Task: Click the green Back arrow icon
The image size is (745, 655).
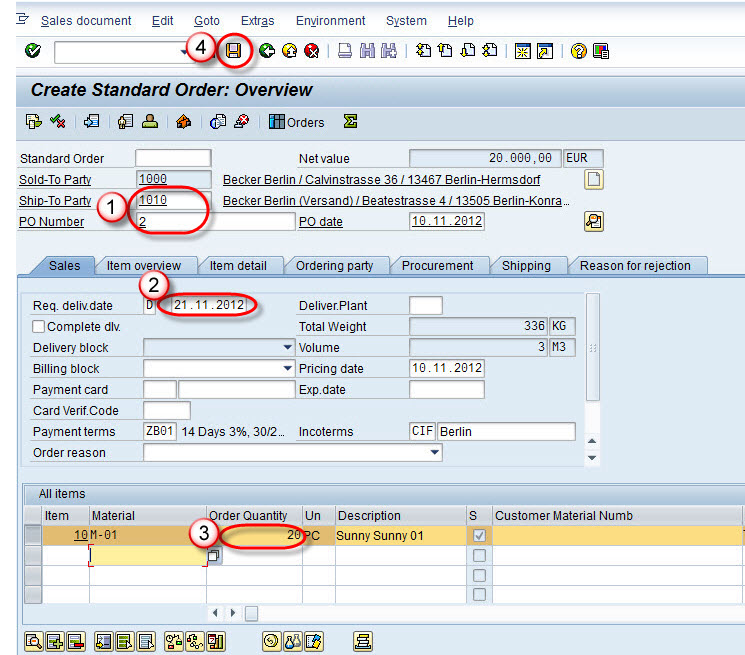Action: click(x=267, y=51)
